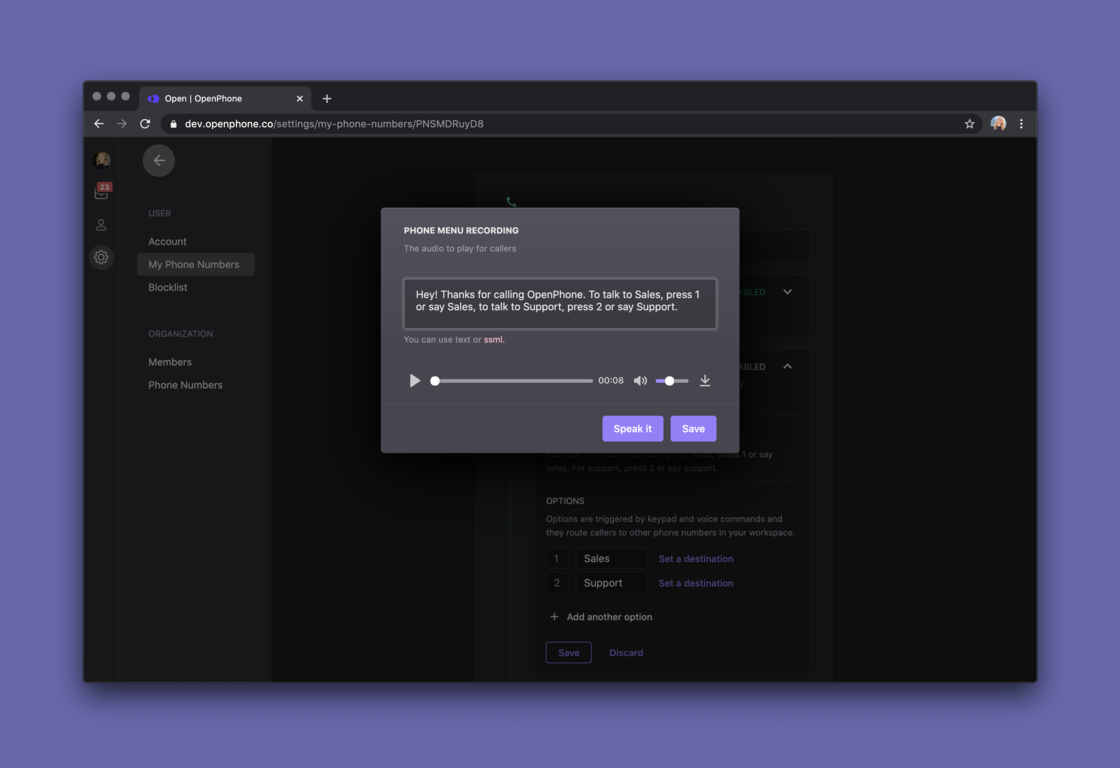Click the site lock icon

point(173,124)
